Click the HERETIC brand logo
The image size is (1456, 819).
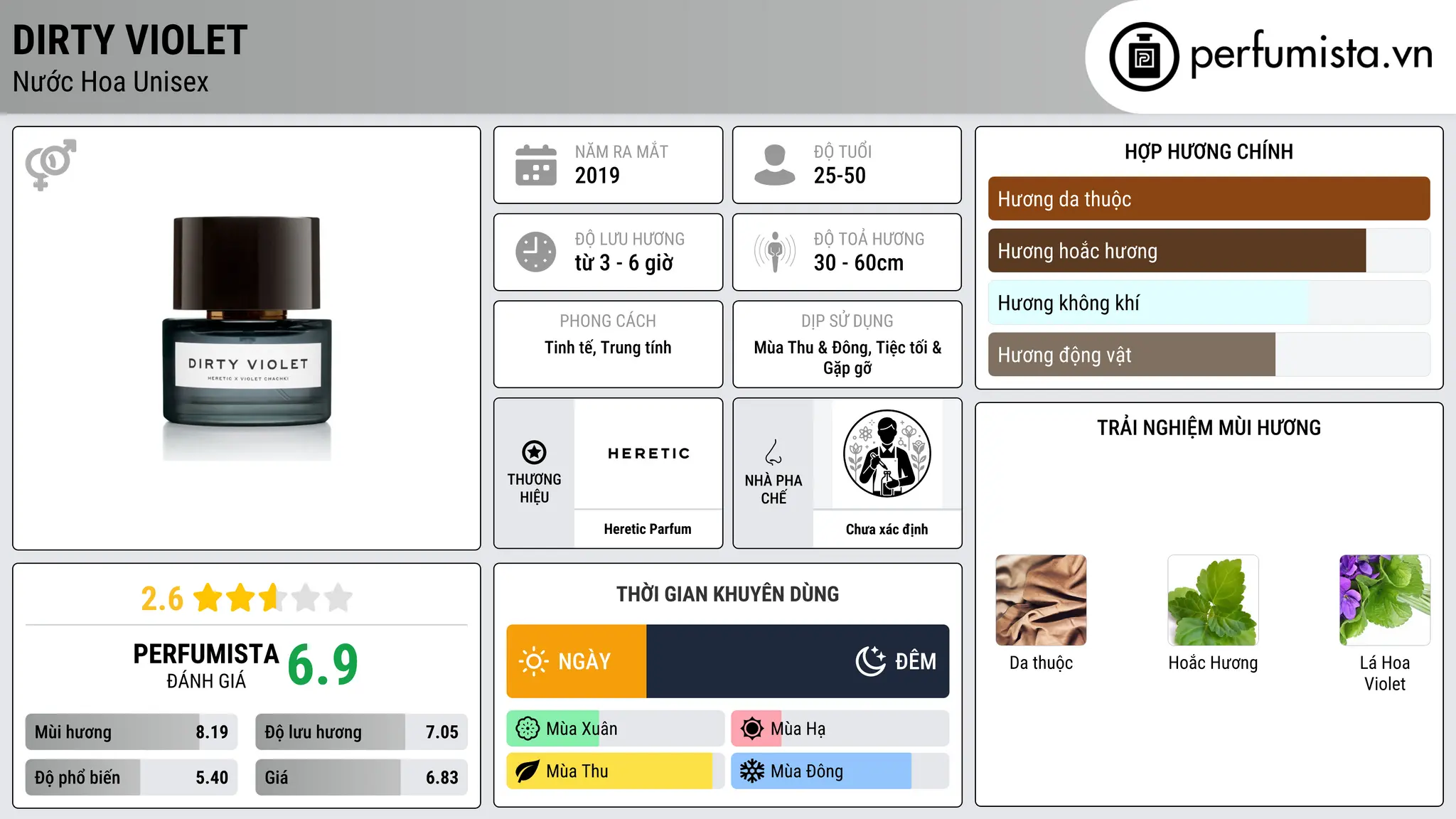tap(649, 454)
